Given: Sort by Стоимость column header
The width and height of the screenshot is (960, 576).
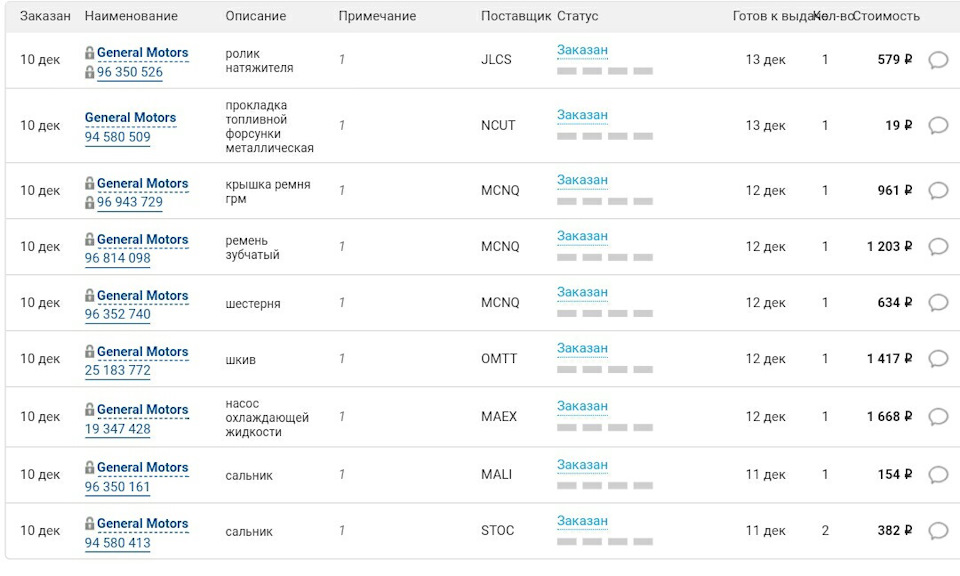Looking at the screenshot, I should tap(886, 16).
